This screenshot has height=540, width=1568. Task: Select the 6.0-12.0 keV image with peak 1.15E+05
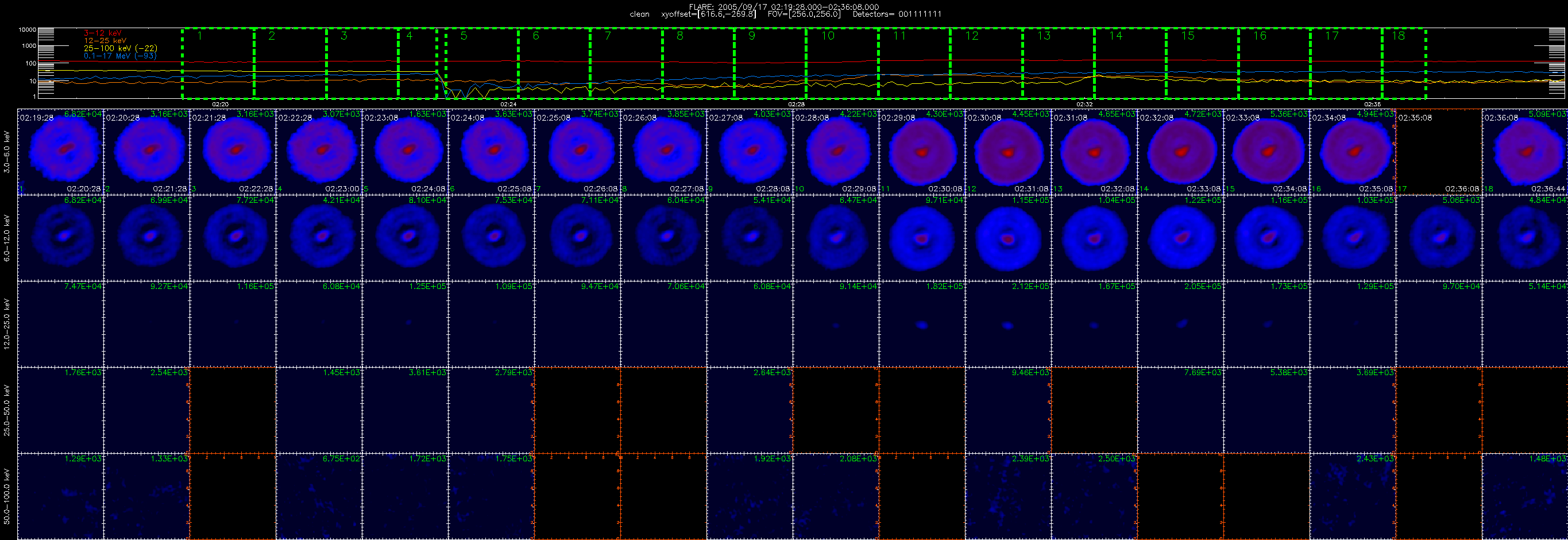1008,238
